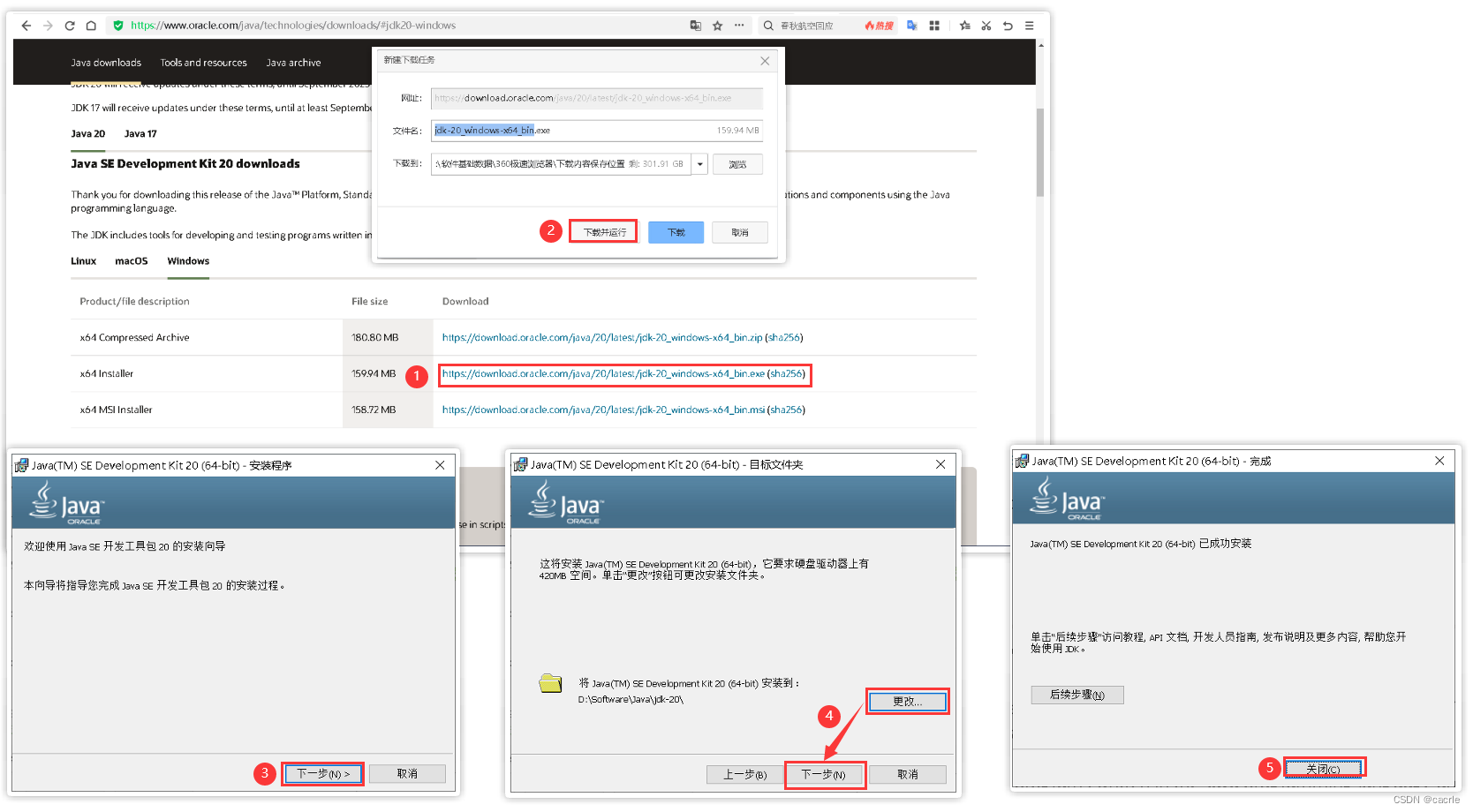Click 关闭(C) in completed installer window
Image resolution: width=1473 pixels, height=812 pixels.
(x=1323, y=770)
